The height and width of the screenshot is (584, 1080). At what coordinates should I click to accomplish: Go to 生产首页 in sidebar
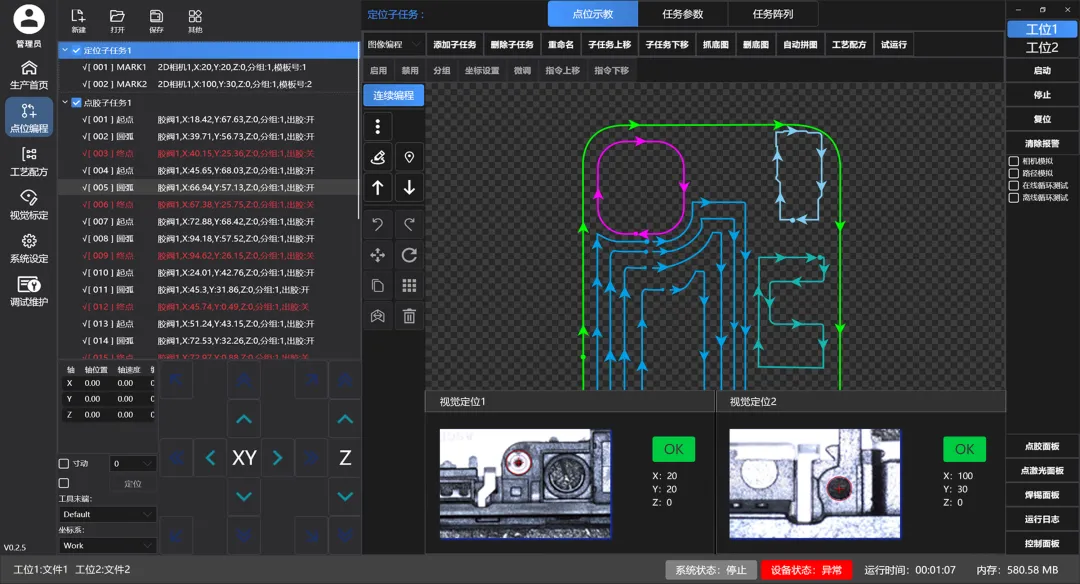tap(29, 74)
